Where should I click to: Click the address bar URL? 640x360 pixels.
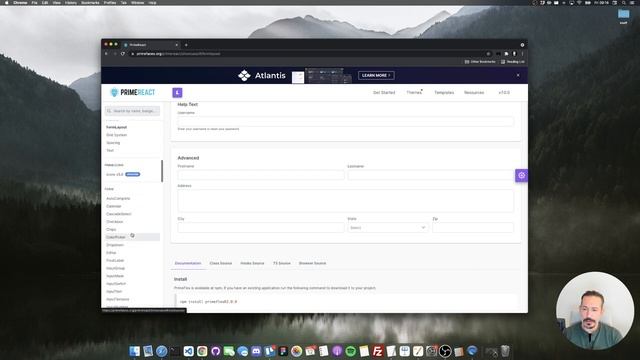[178, 53]
